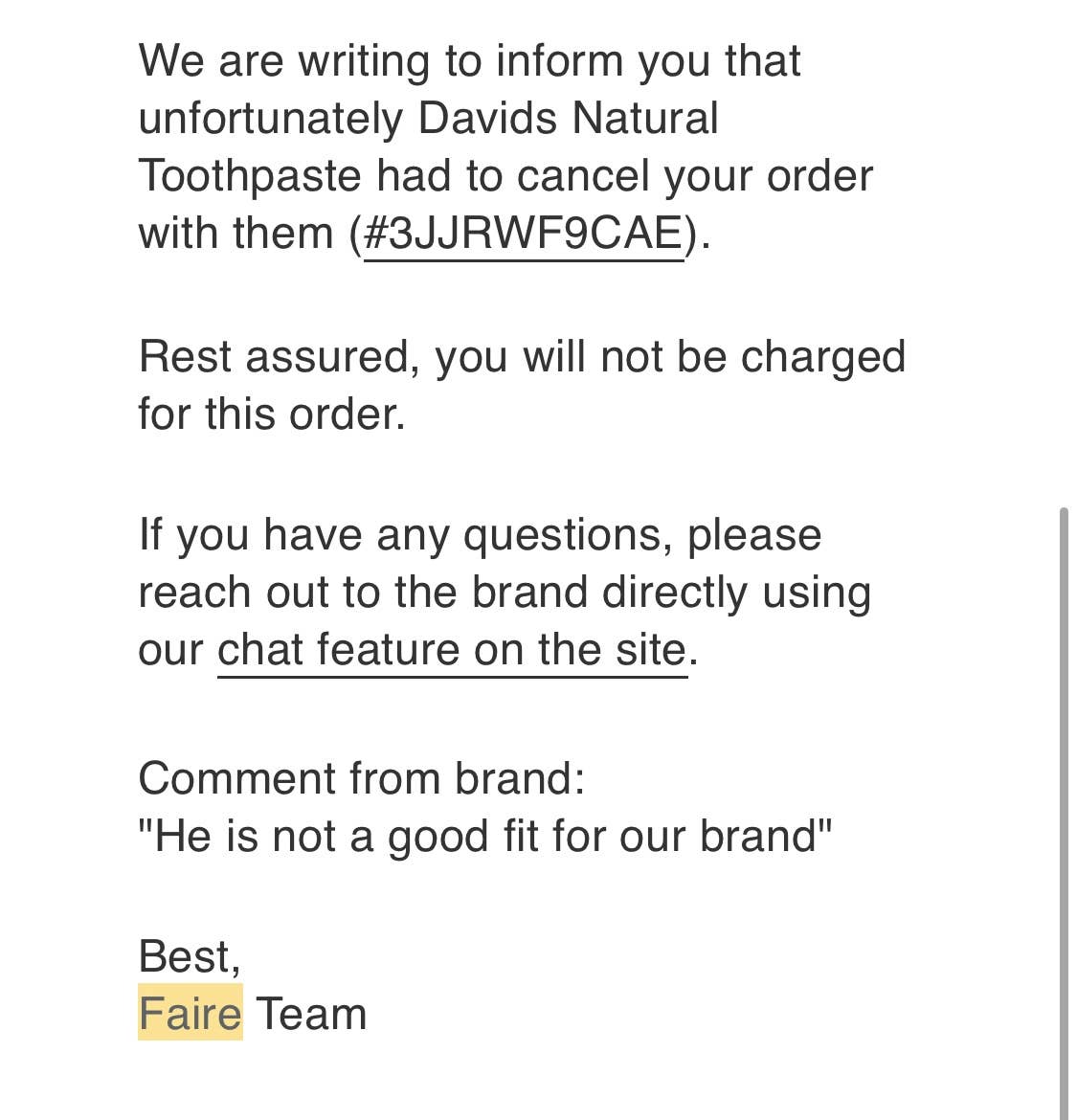Open the chat feature on the site link
Image resolution: width=1077 pixels, height=1120 pixels.
point(452,650)
